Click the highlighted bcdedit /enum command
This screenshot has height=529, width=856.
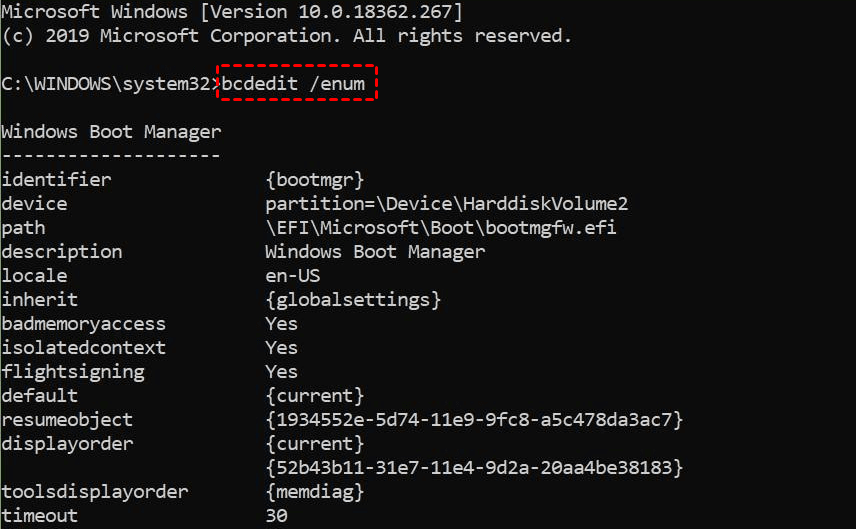point(297,84)
